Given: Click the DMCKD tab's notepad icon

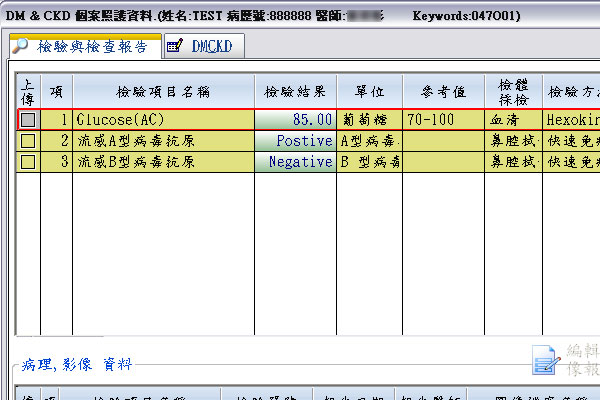Looking at the screenshot, I should 174,46.
